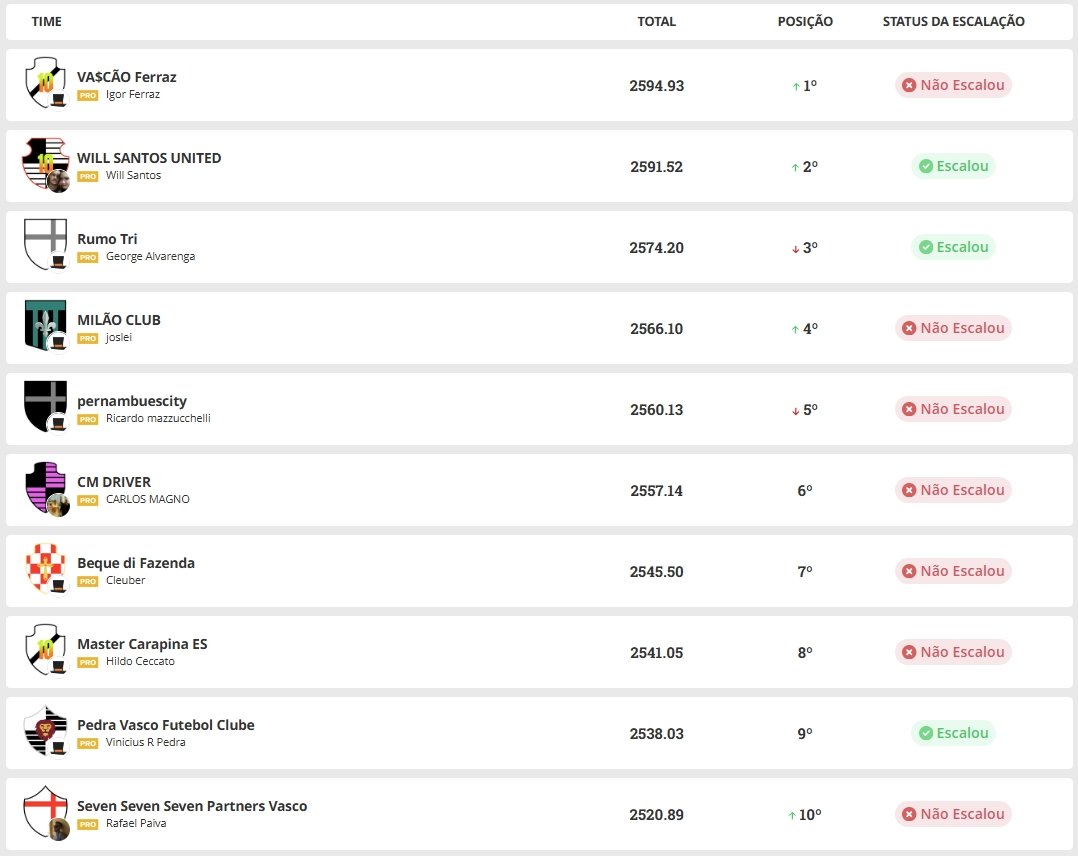This screenshot has width=1078, height=856.
Task: Click the Pedra Vasco Futebol Clube crest
Action: point(45,730)
